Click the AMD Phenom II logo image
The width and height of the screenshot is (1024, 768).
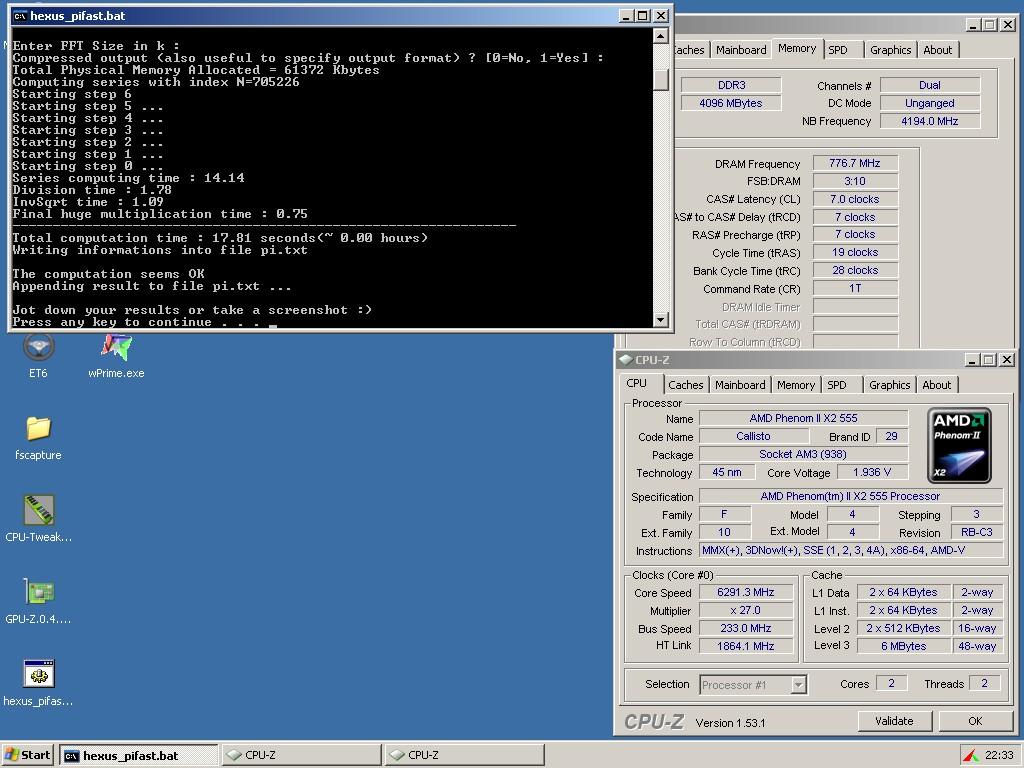959,446
